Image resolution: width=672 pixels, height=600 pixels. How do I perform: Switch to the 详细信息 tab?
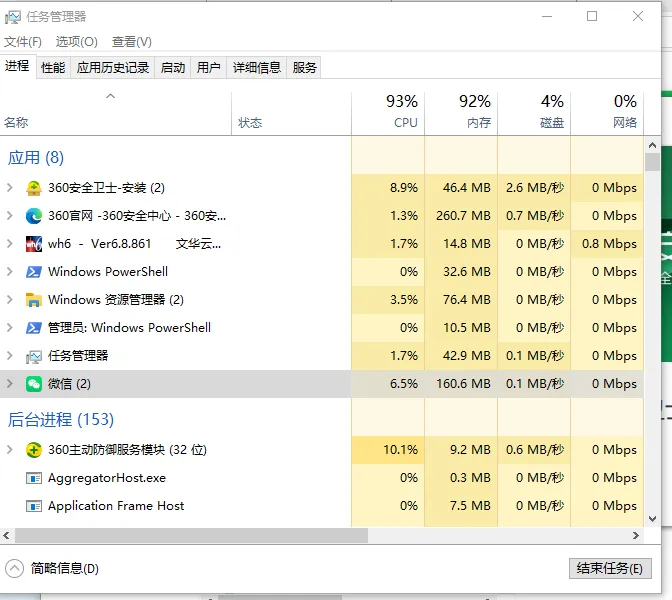point(256,67)
